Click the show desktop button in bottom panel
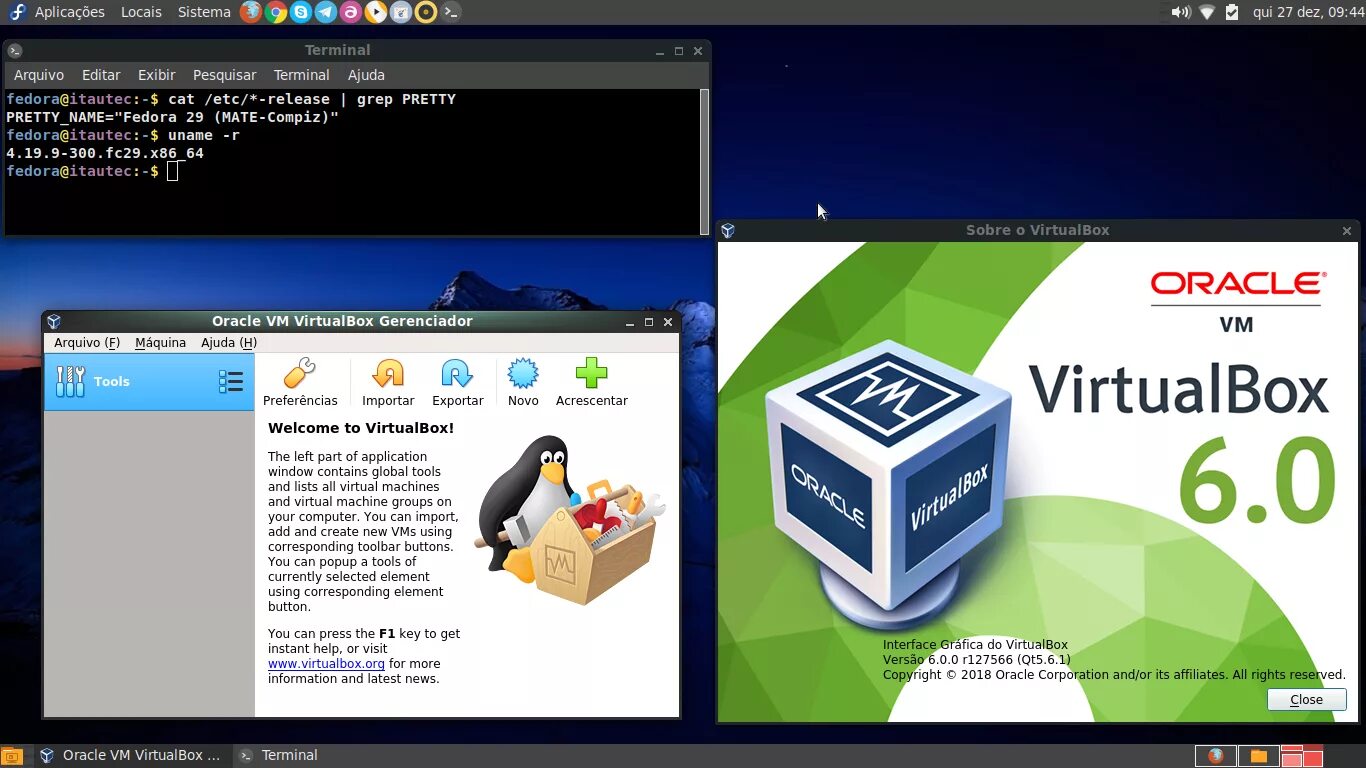Screen dimensions: 1366x768 [12, 756]
